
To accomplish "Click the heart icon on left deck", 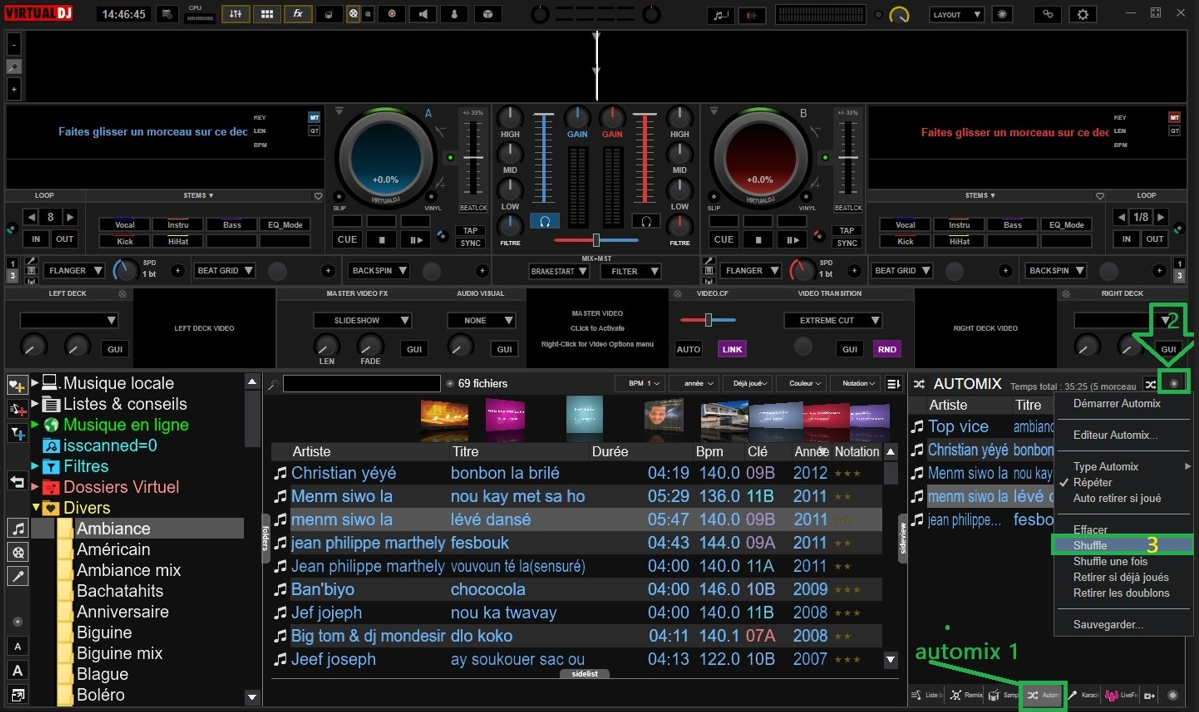I will click(318, 197).
